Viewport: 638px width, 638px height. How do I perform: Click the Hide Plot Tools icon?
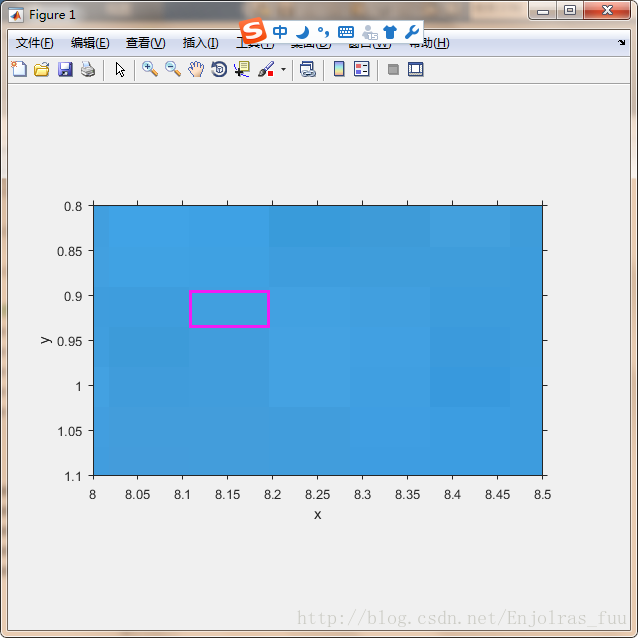(393, 70)
